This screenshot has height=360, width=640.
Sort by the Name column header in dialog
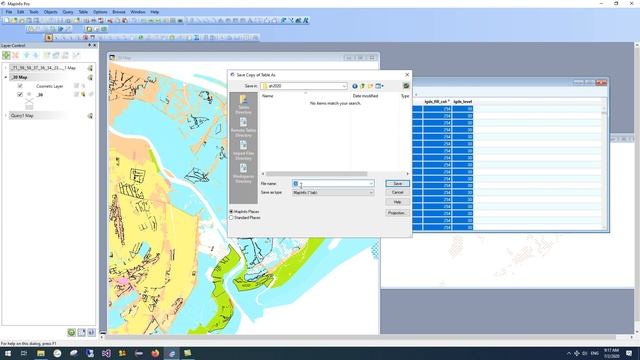coord(267,96)
